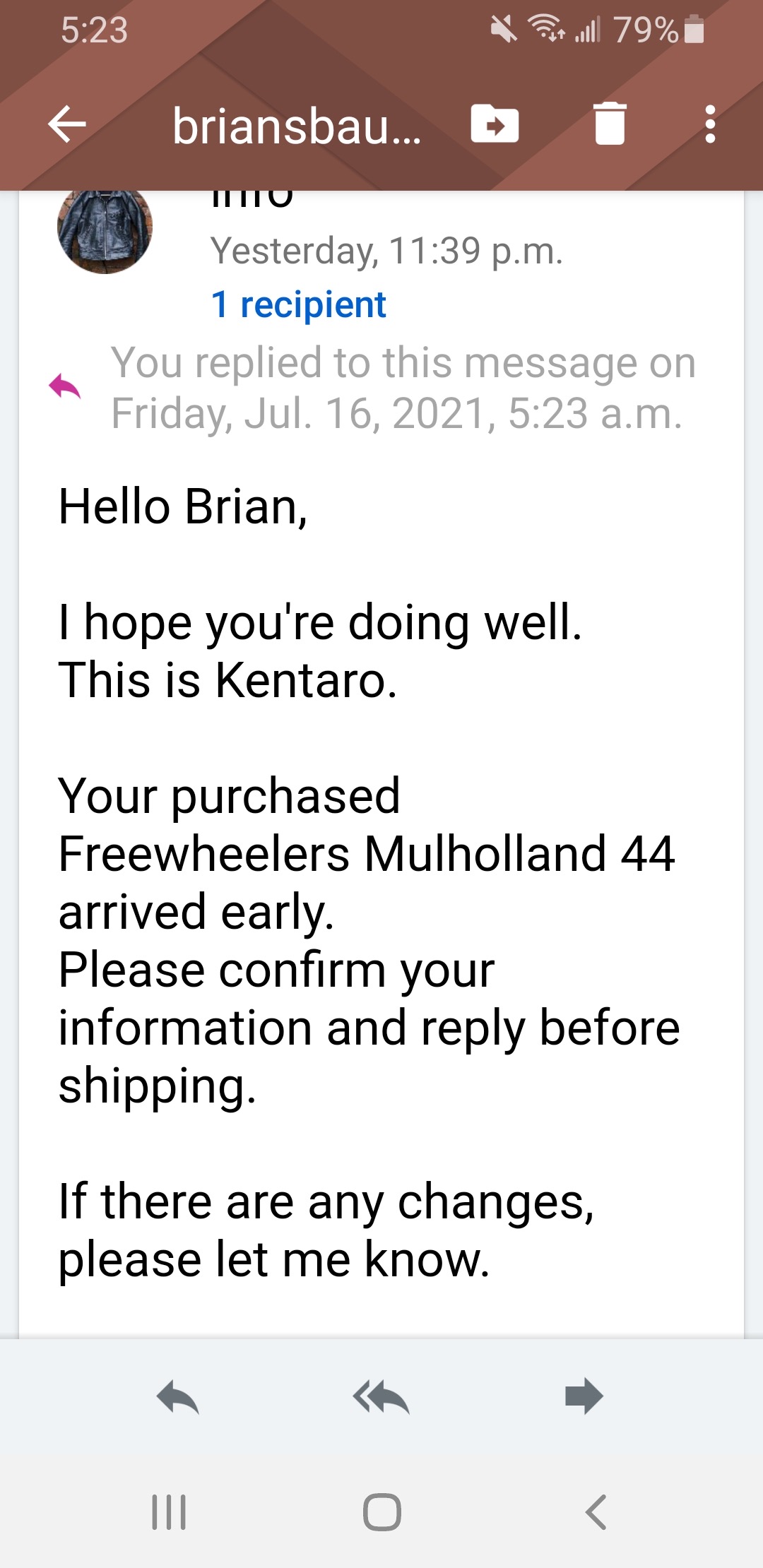
Task: Tap the replied on Friday notice text
Action: pos(403,388)
